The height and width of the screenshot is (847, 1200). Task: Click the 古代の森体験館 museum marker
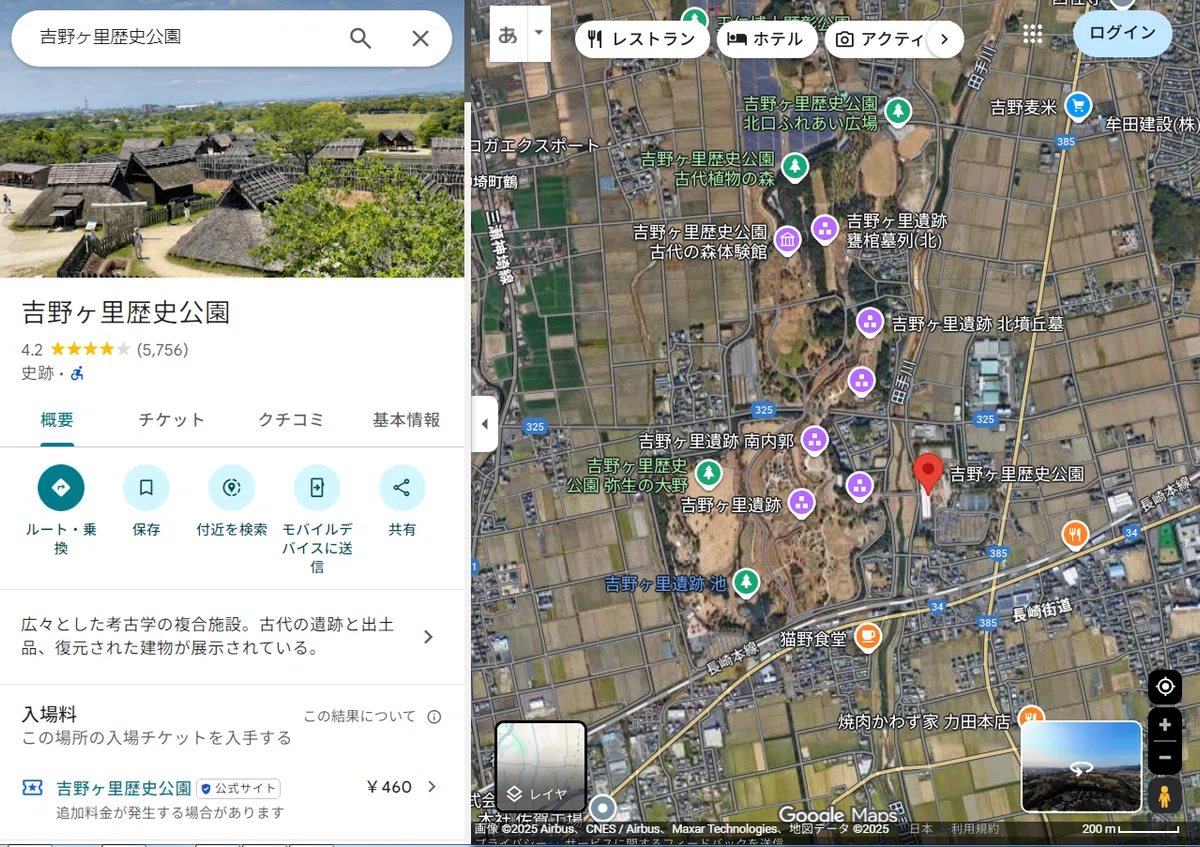point(788,240)
